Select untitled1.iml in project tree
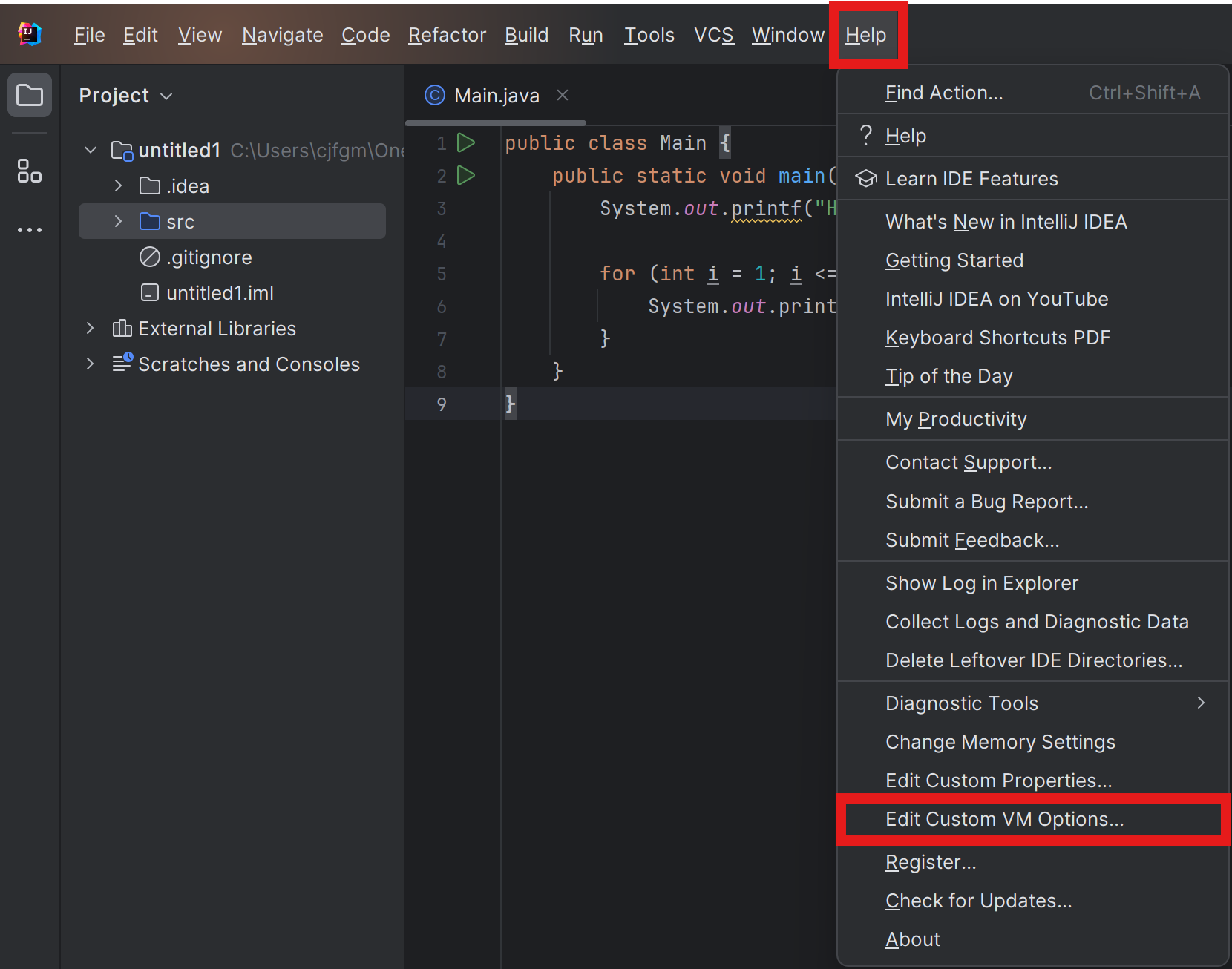This screenshot has height=969, width=1232. [x=220, y=293]
